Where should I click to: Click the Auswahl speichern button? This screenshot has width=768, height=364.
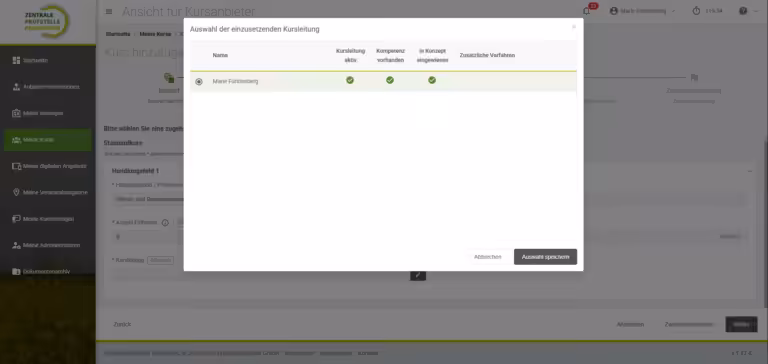point(545,257)
